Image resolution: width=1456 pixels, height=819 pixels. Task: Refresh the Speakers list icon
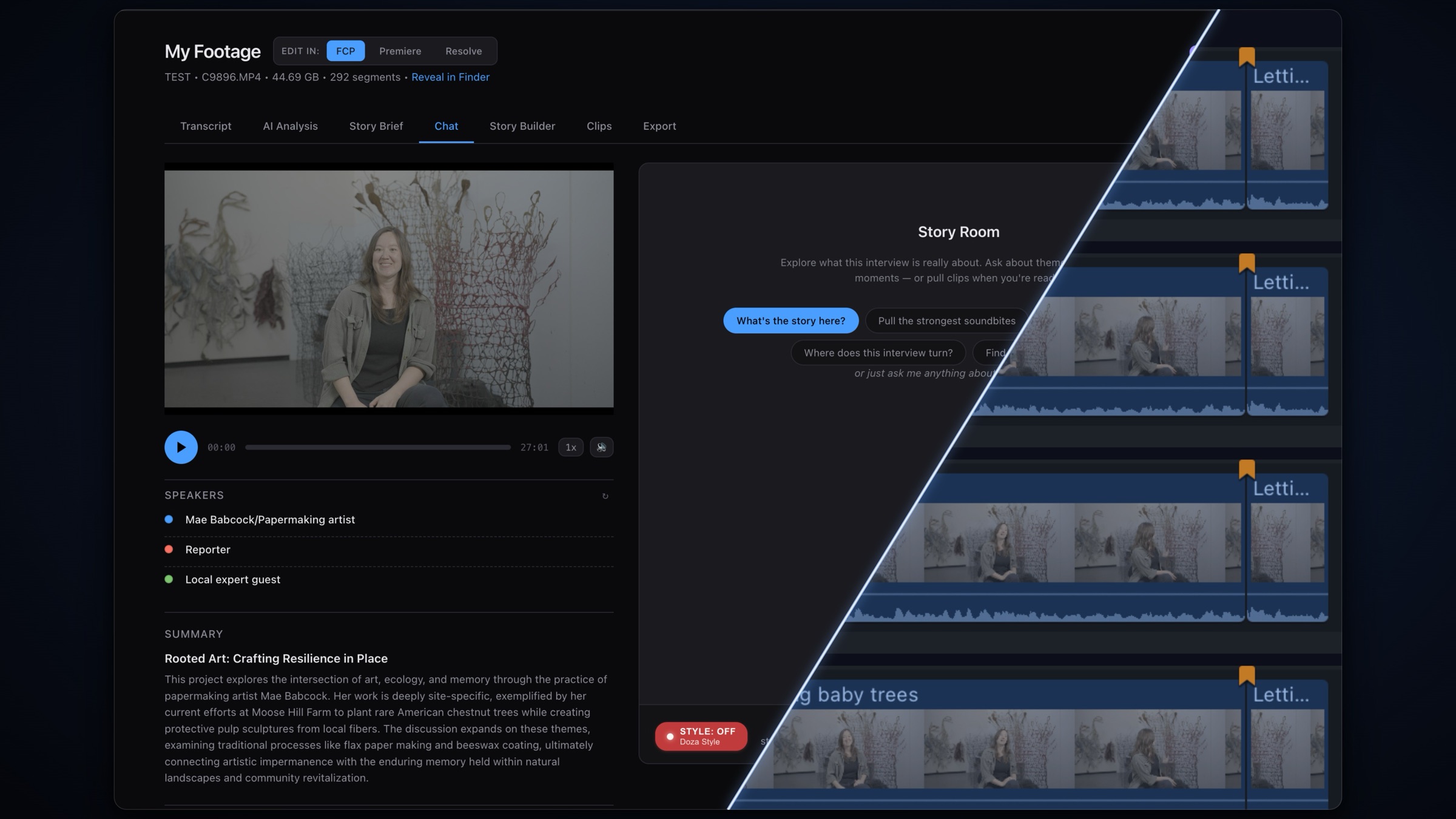tap(605, 496)
